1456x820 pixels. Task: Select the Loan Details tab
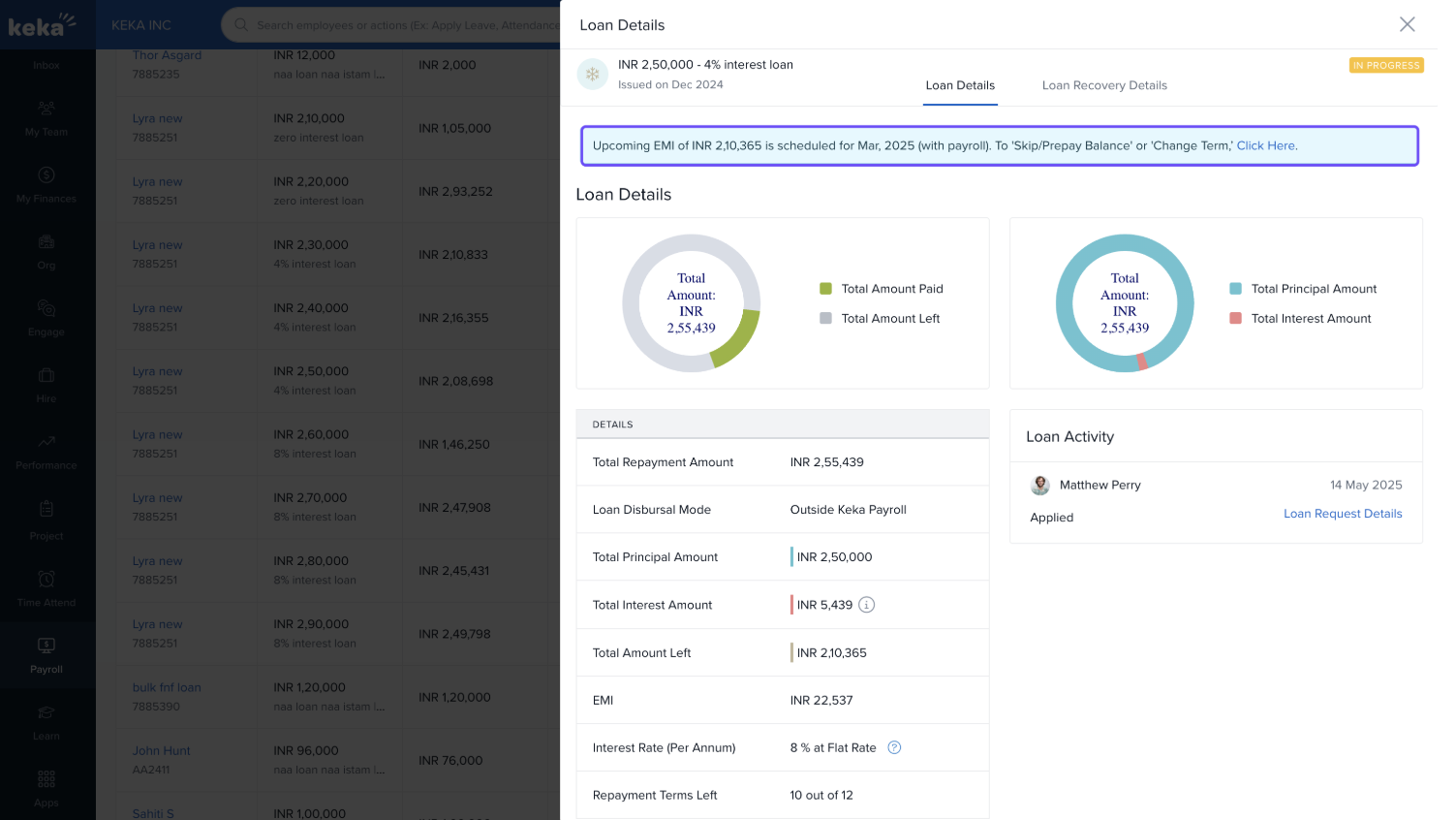(x=960, y=85)
